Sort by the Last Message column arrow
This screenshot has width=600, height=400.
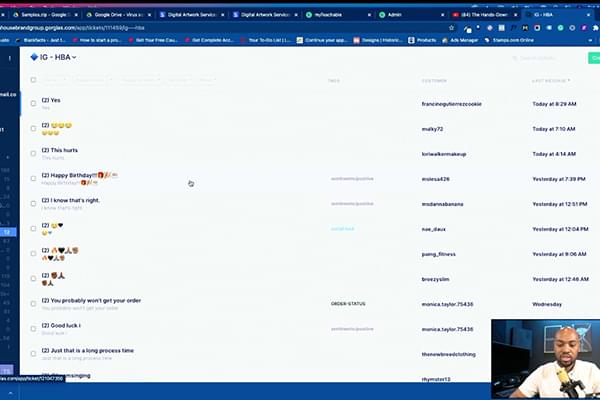coord(572,80)
